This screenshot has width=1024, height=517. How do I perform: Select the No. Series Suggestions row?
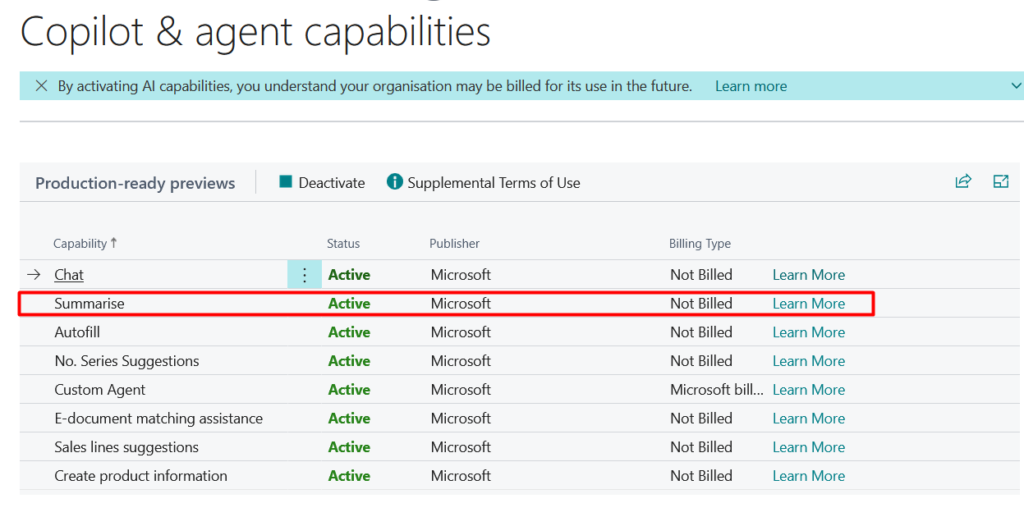pos(126,361)
